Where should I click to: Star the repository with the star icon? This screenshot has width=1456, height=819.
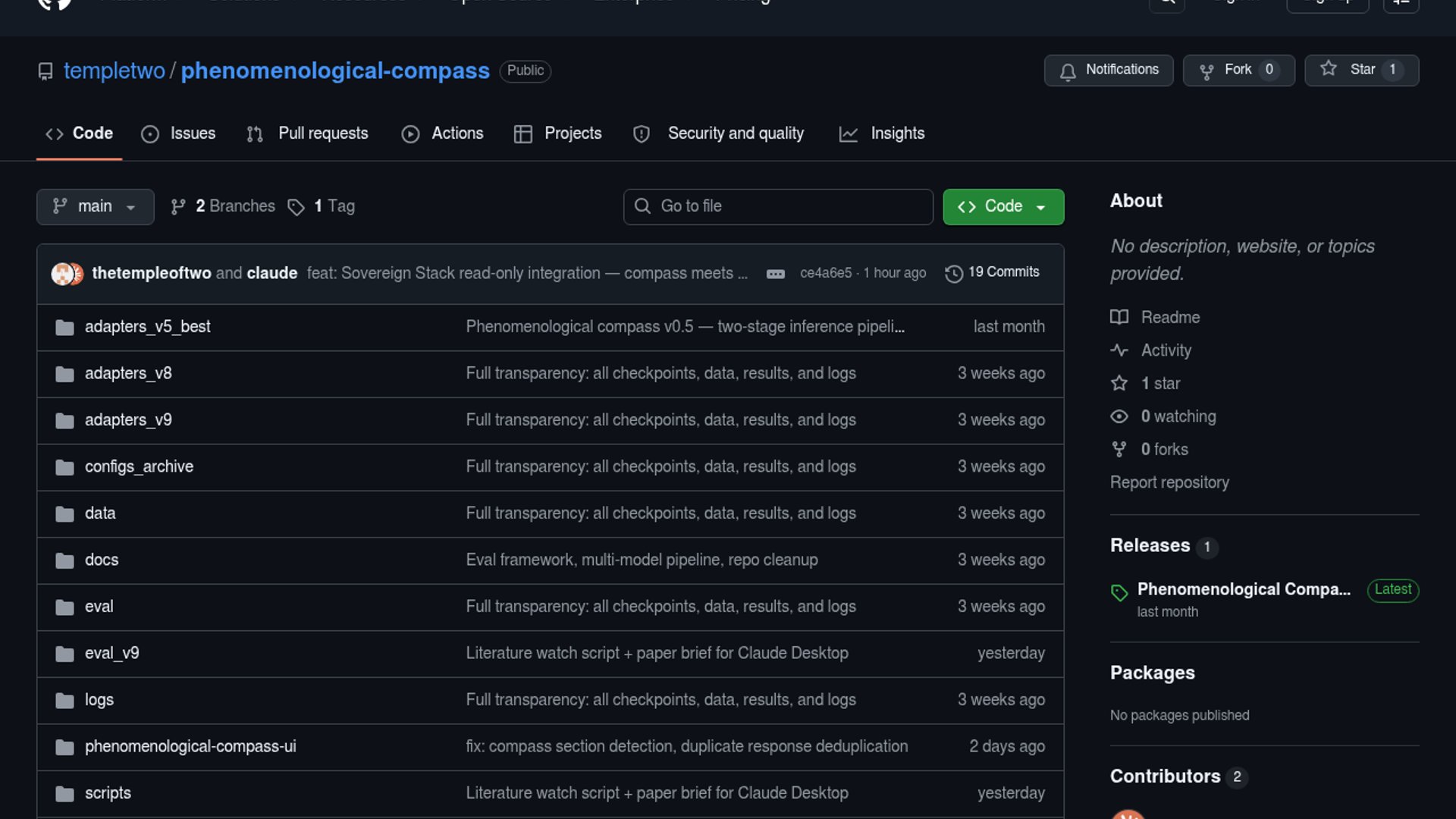coord(1329,69)
